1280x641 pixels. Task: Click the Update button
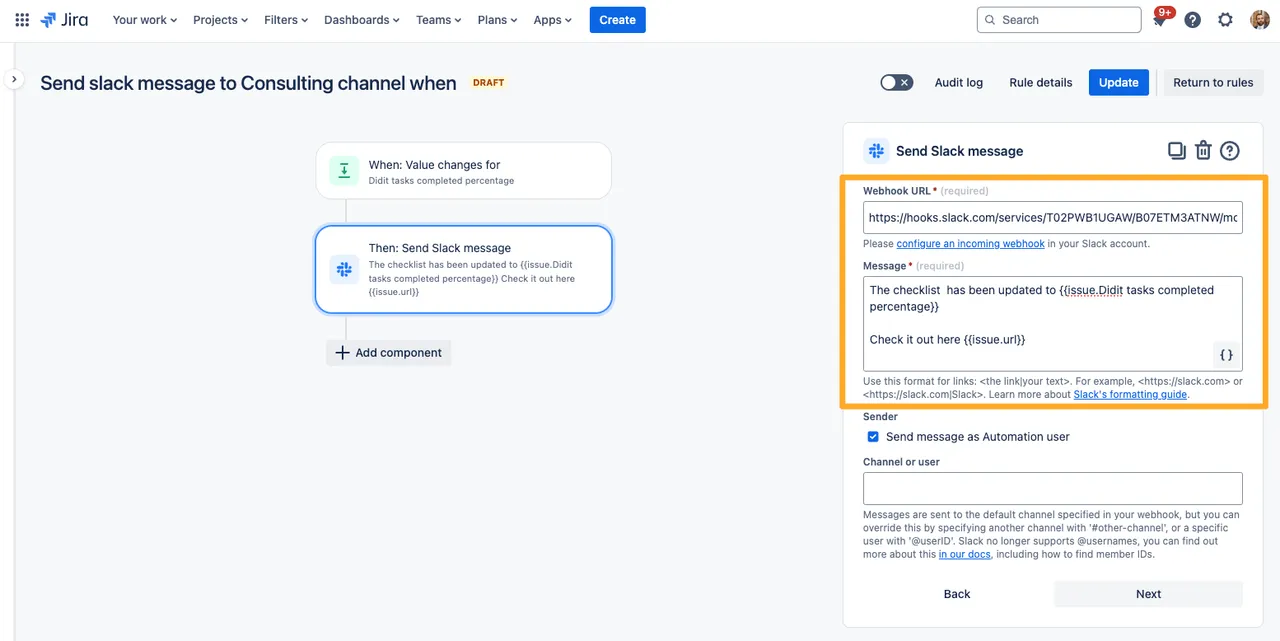pyautogui.click(x=1119, y=83)
